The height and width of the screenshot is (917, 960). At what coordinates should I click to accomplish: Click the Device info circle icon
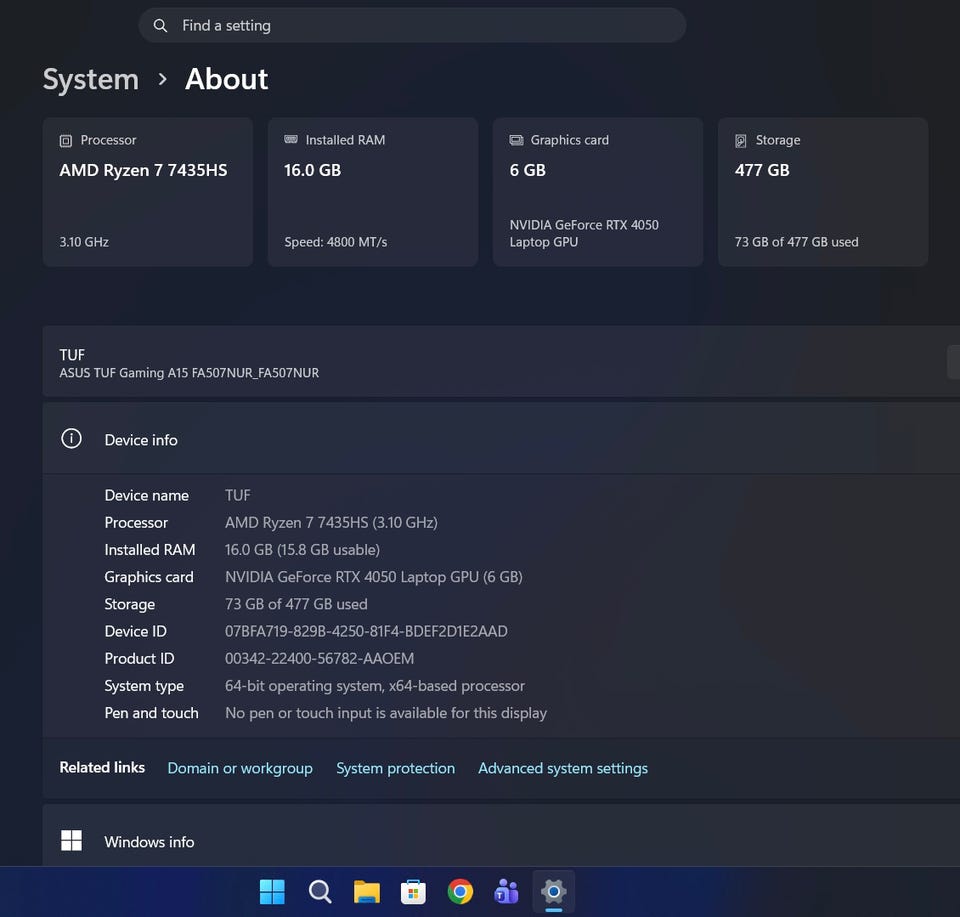point(72,439)
